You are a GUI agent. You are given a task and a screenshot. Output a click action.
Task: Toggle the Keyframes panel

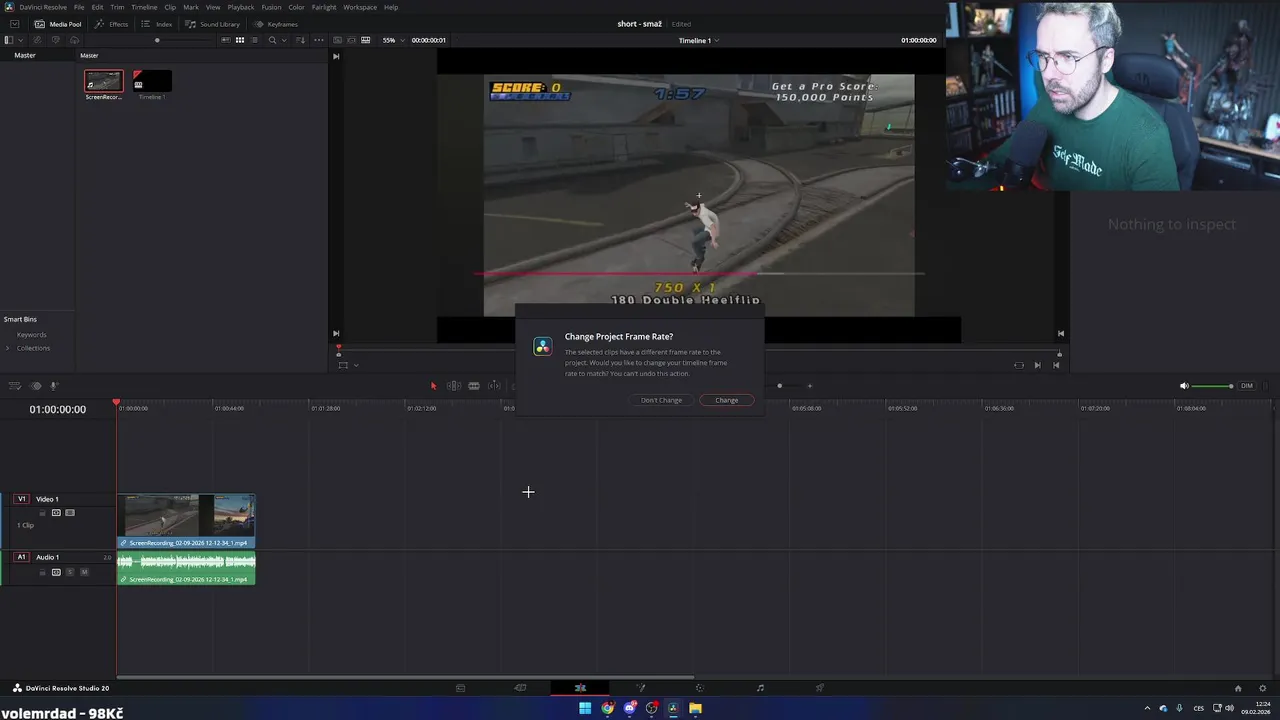pos(276,24)
